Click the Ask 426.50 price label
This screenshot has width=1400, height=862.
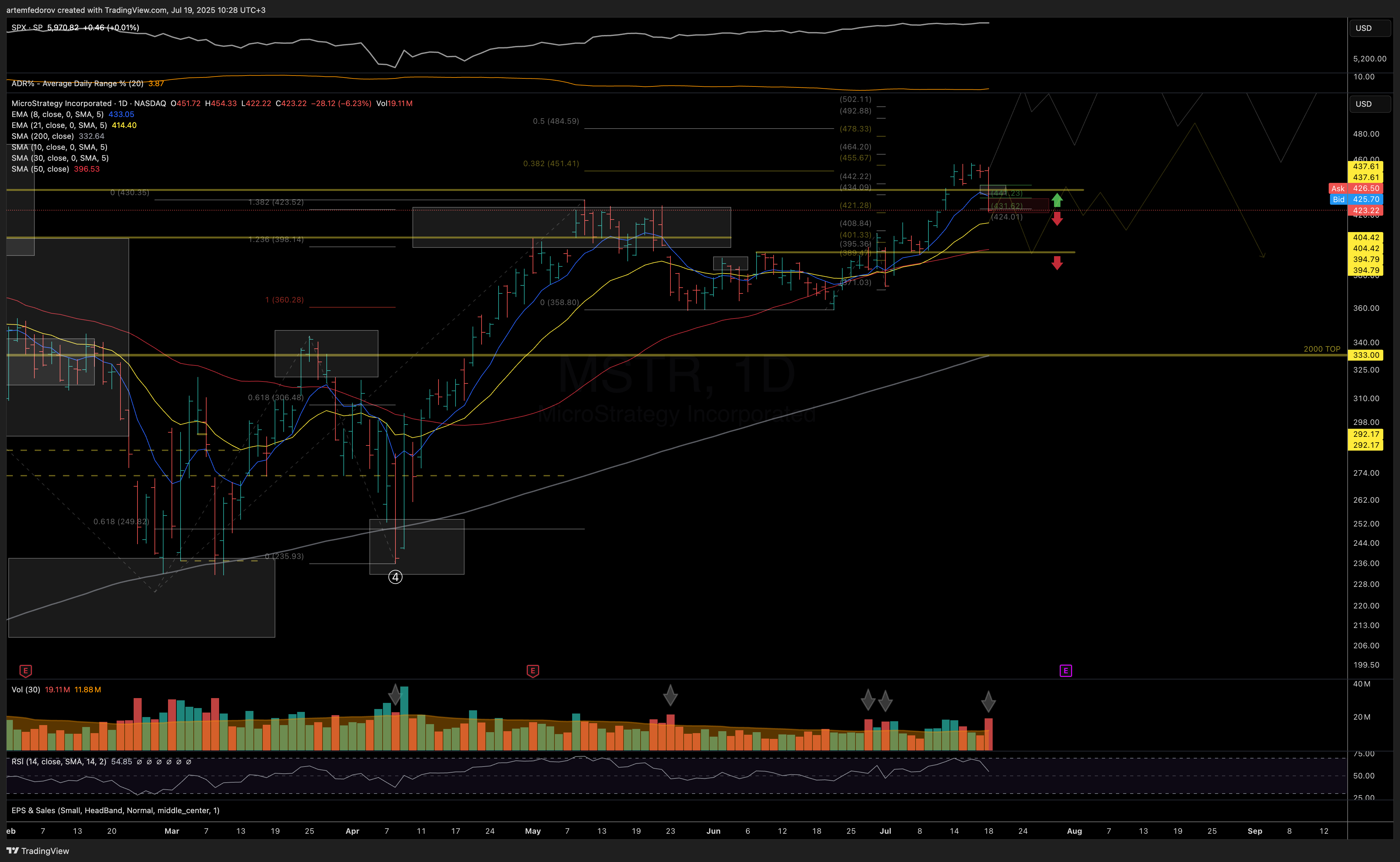tap(1356, 188)
